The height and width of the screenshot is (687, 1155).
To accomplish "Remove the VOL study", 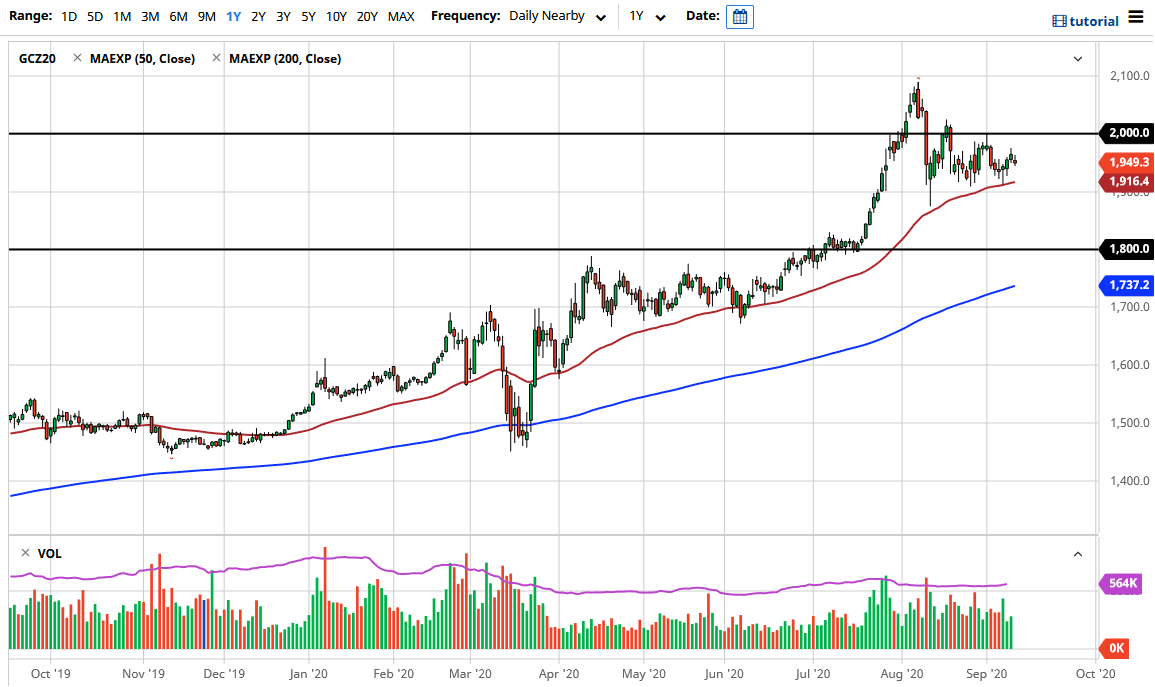I will (x=25, y=553).
